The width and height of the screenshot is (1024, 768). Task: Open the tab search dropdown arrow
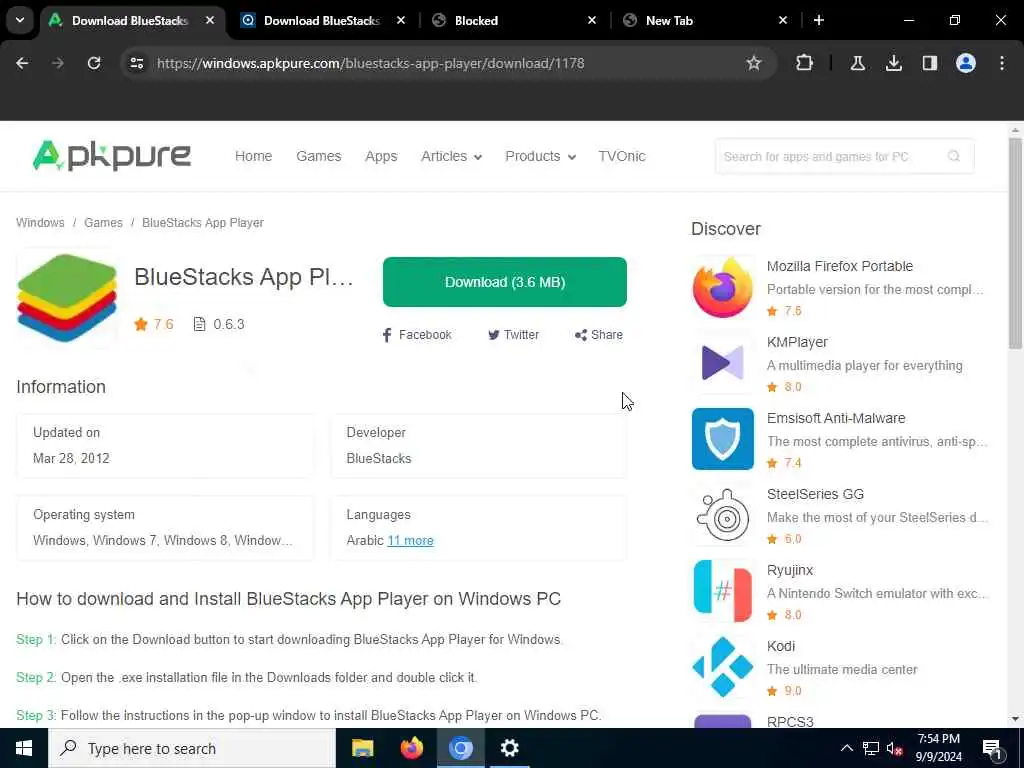pyautogui.click(x=20, y=20)
